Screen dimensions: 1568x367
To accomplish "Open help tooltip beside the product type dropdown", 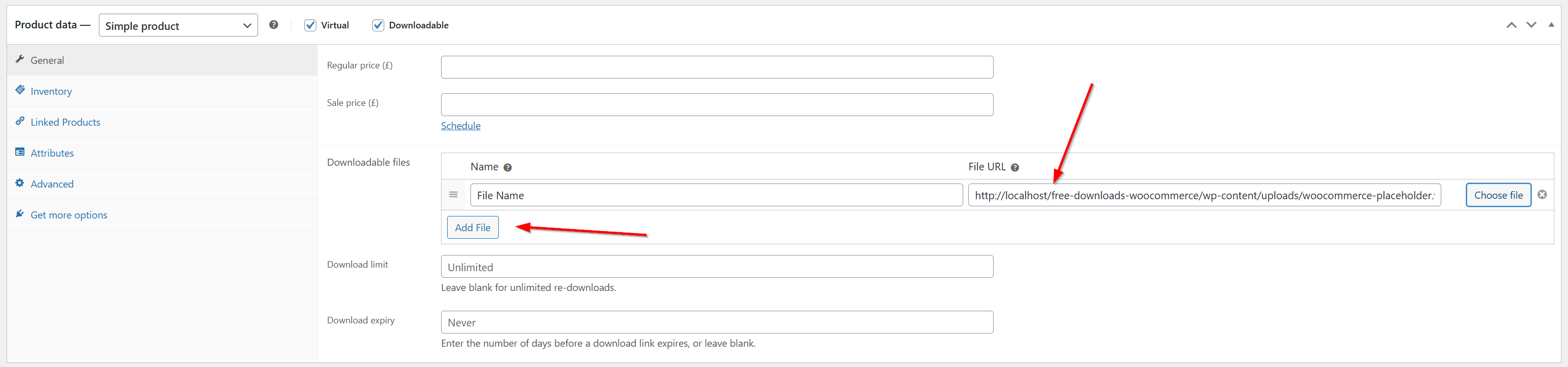I will pos(273,24).
